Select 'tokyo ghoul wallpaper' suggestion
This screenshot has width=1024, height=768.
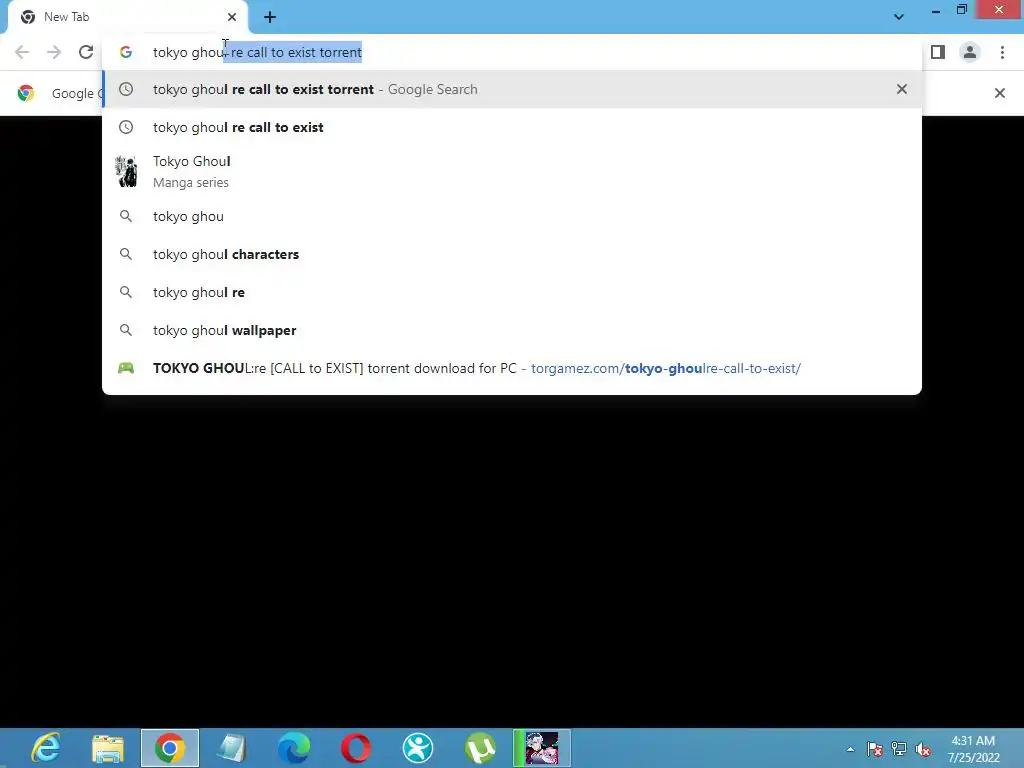[x=512, y=330]
